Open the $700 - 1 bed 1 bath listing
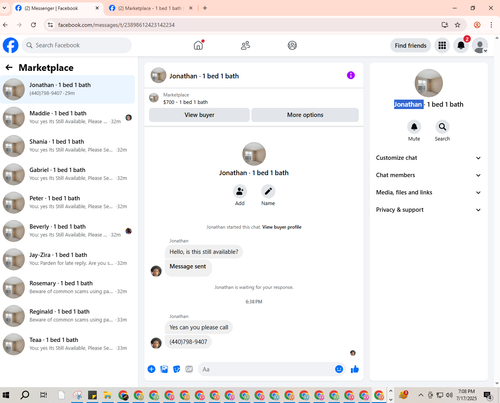The width and height of the screenshot is (500, 403). [x=185, y=102]
